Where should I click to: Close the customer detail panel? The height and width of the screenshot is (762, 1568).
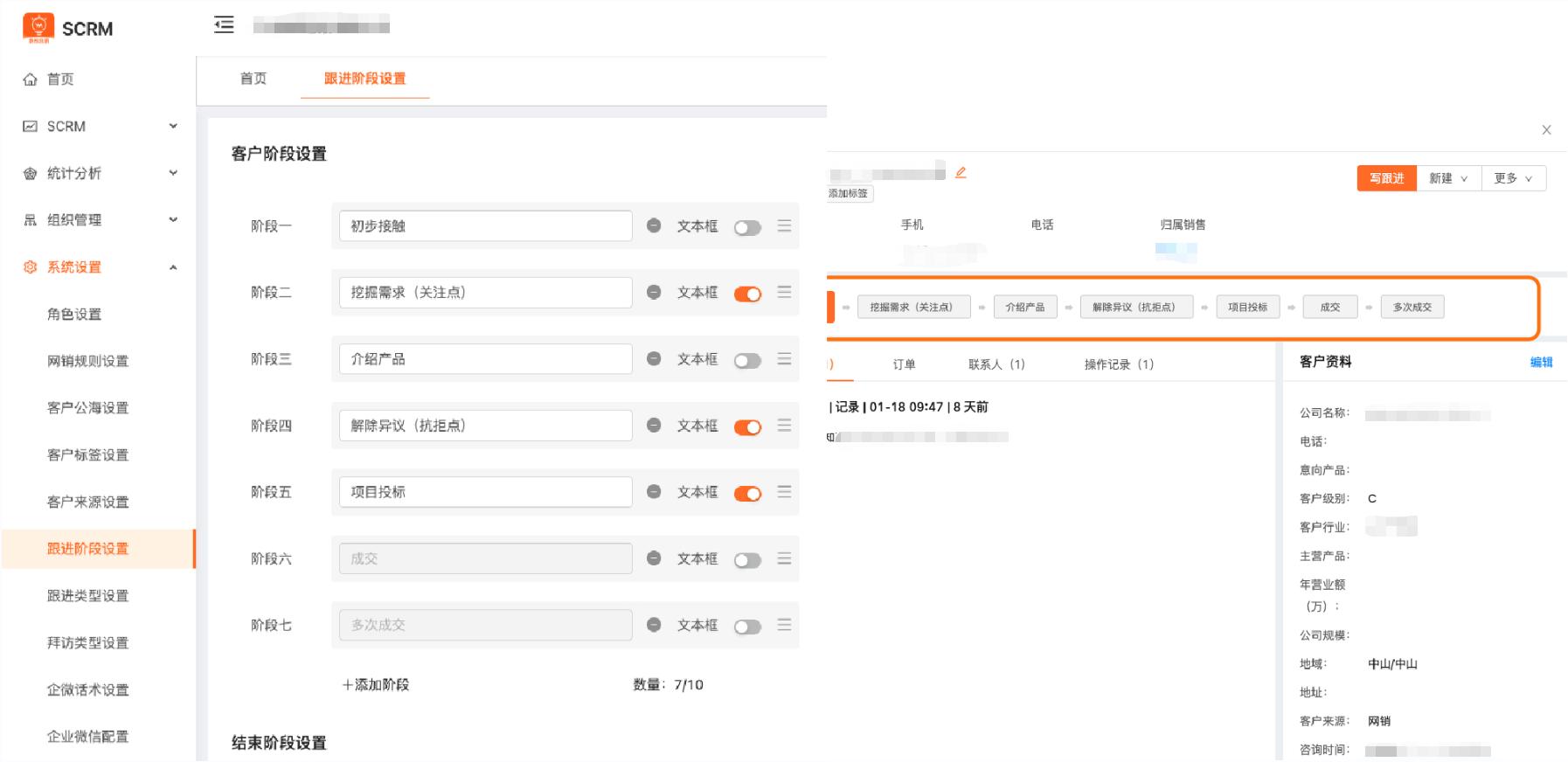[x=1546, y=130]
